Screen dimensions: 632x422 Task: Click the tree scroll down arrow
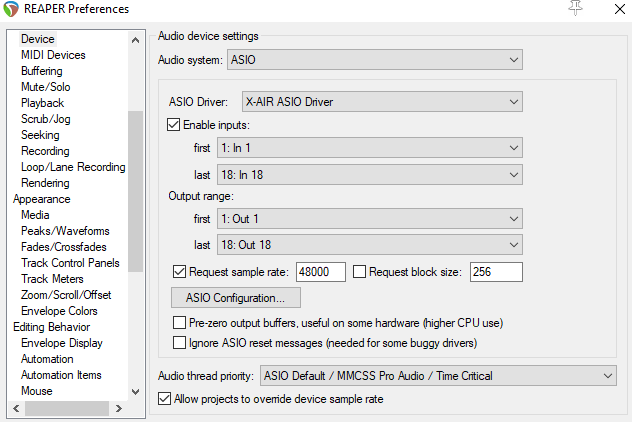point(135,391)
